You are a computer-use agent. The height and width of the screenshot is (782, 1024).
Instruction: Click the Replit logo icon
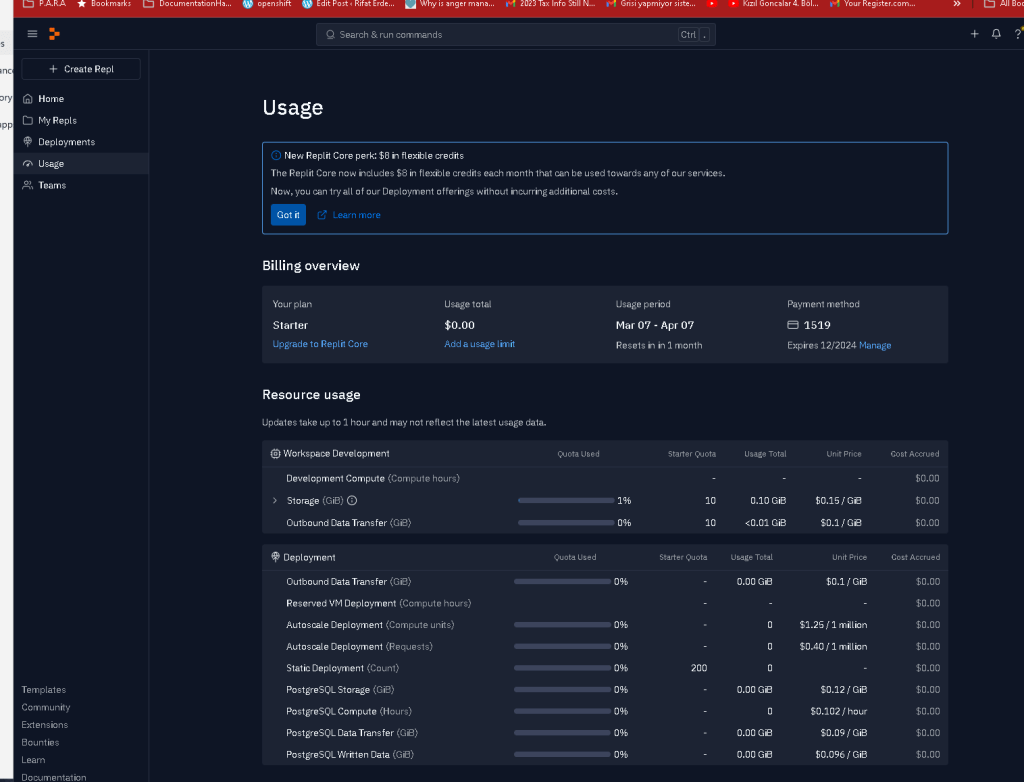54,34
